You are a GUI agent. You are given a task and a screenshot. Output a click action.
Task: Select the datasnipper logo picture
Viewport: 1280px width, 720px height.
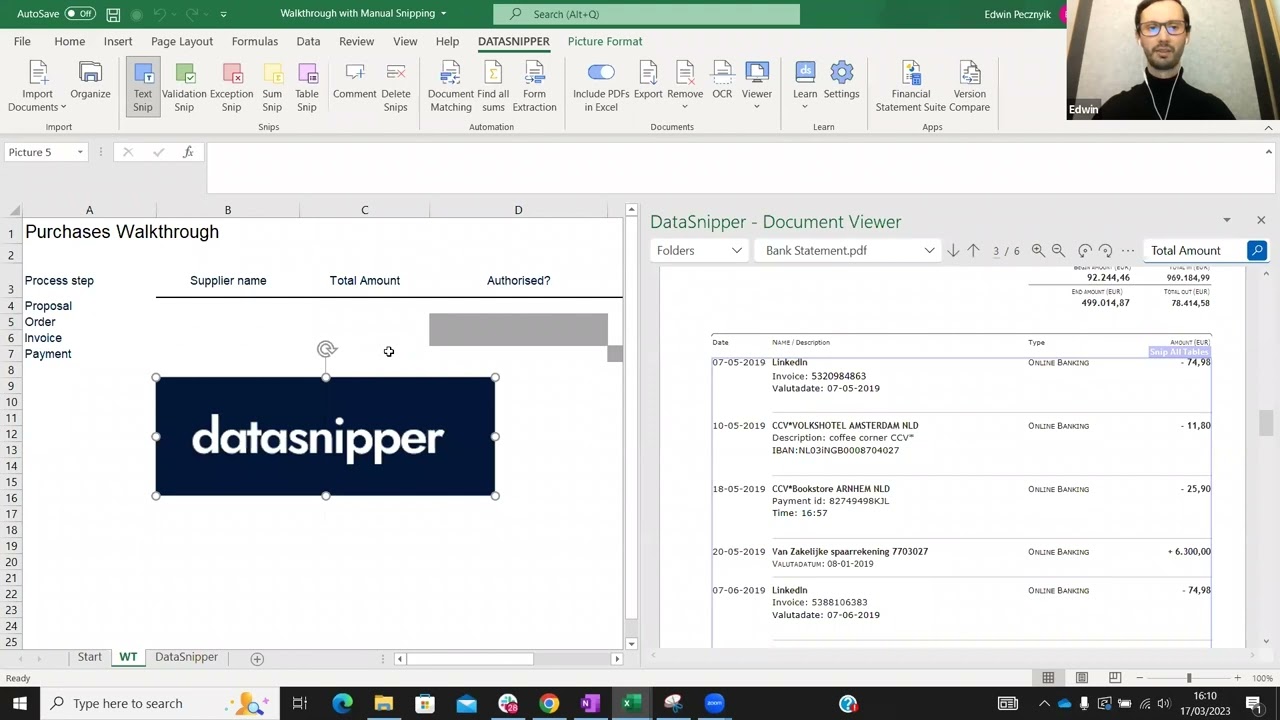point(325,436)
